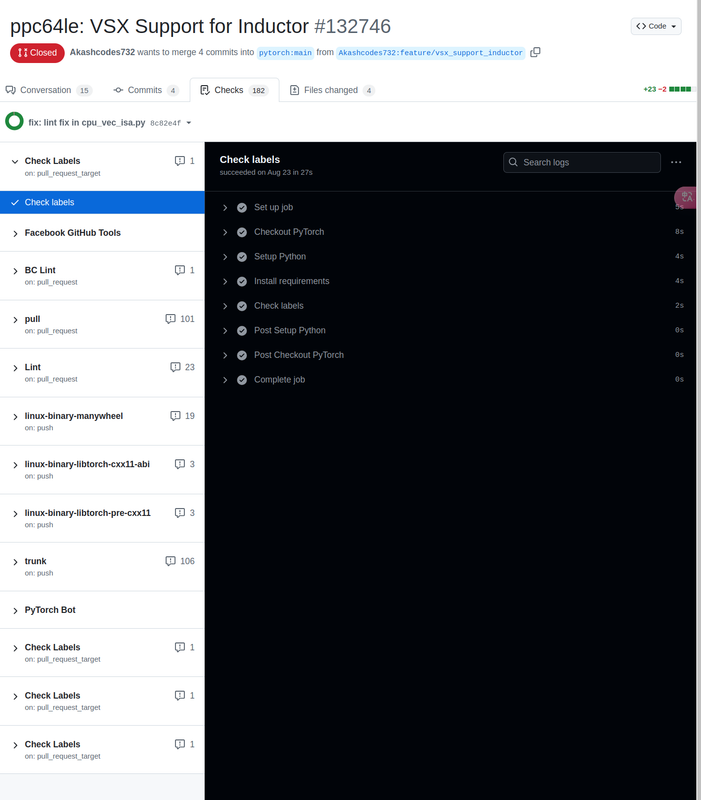Click the translate overlay icon at right edge

(x=687, y=197)
